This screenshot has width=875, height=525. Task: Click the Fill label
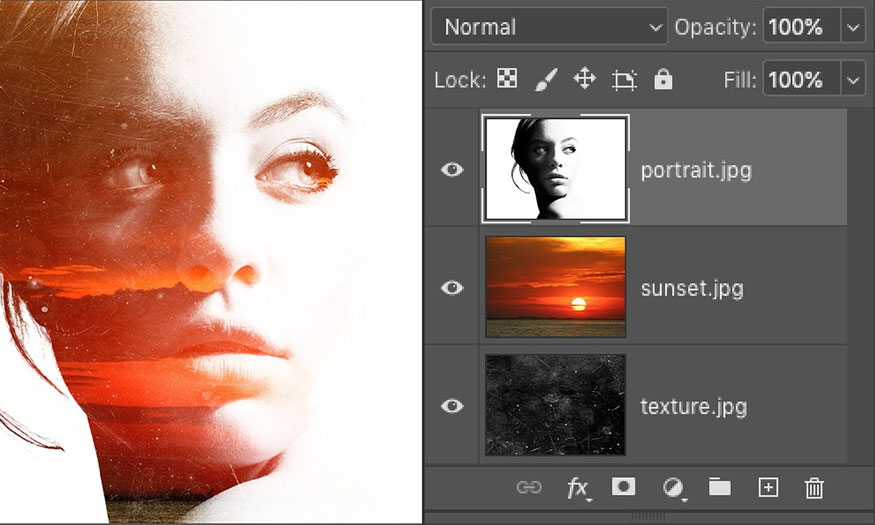[740, 80]
